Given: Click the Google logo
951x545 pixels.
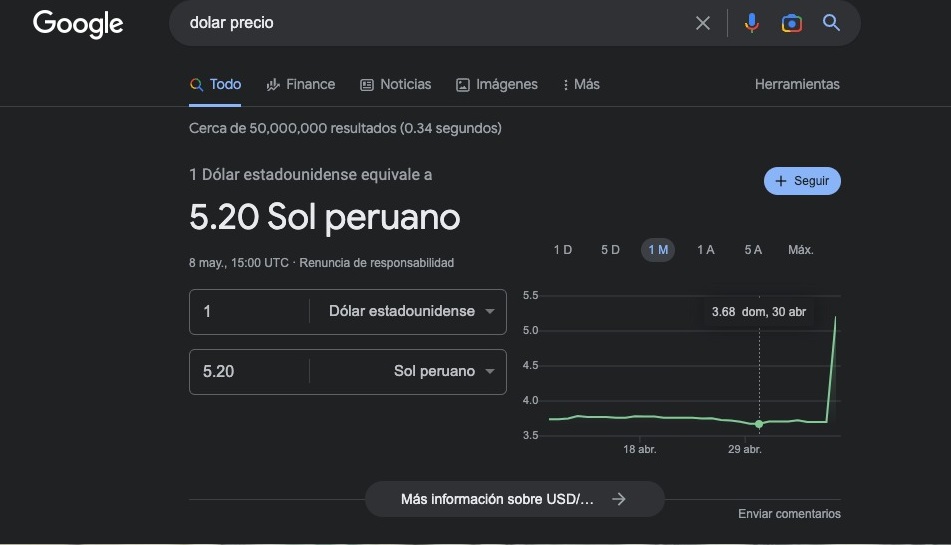Looking at the screenshot, I should tap(78, 24).
